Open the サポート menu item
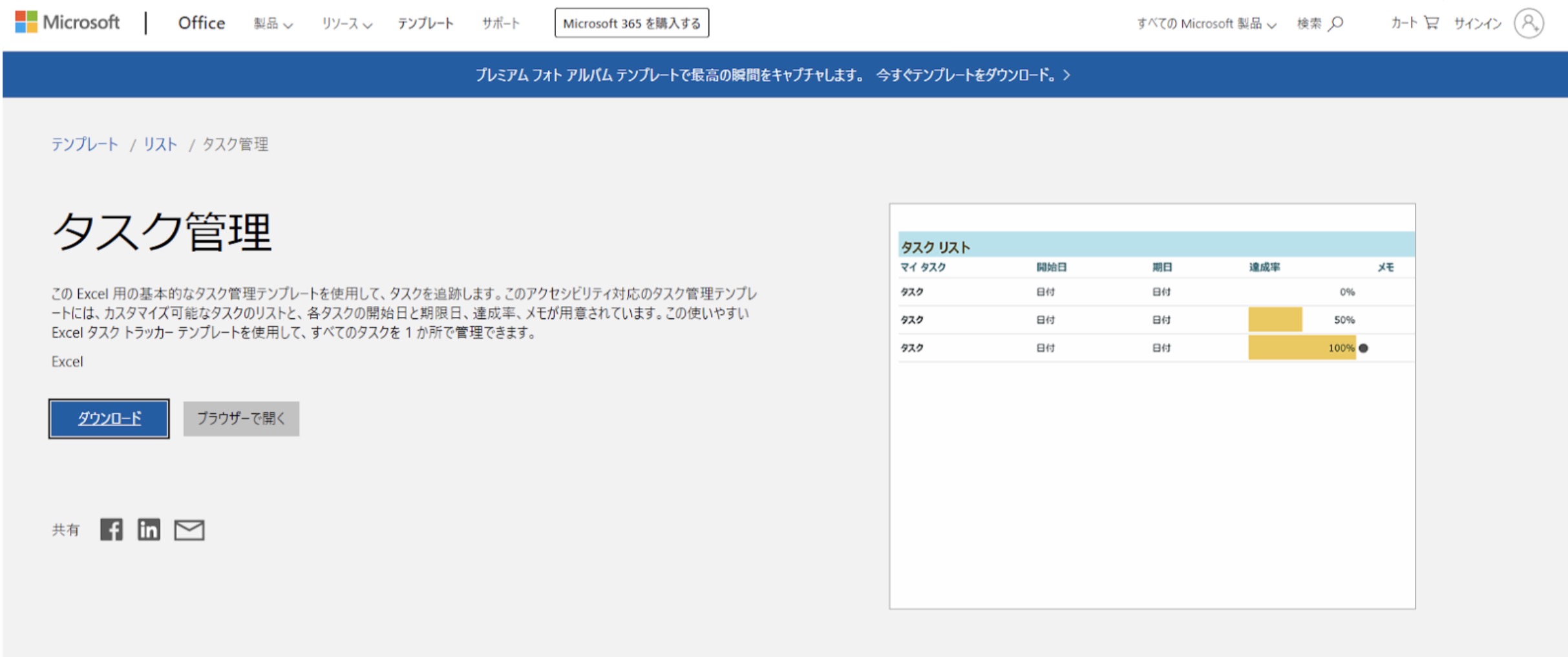Image resolution: width=1568 pixels, height=657 pixels. [500, 23]
